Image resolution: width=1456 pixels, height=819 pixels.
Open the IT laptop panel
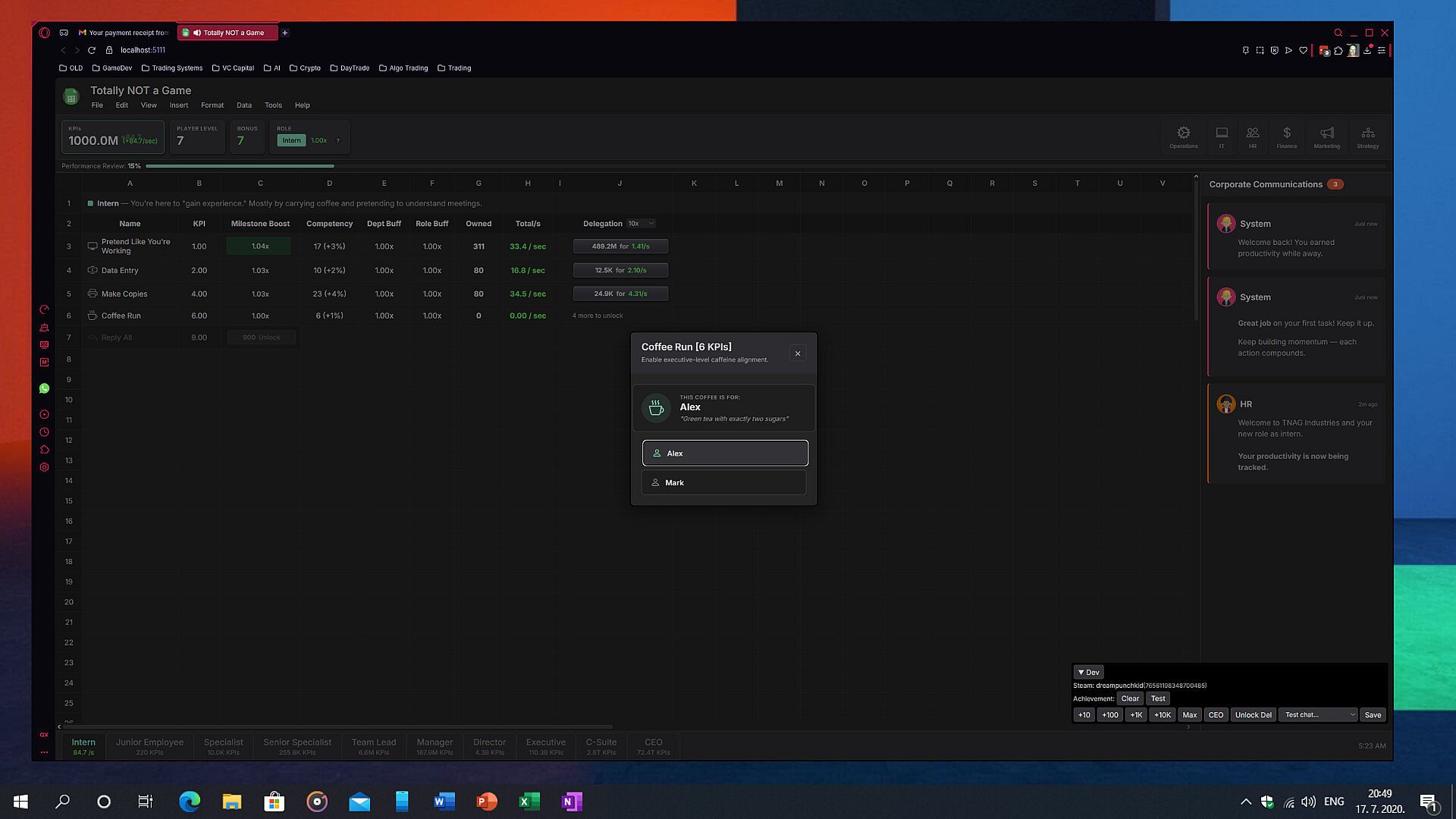1222,136
